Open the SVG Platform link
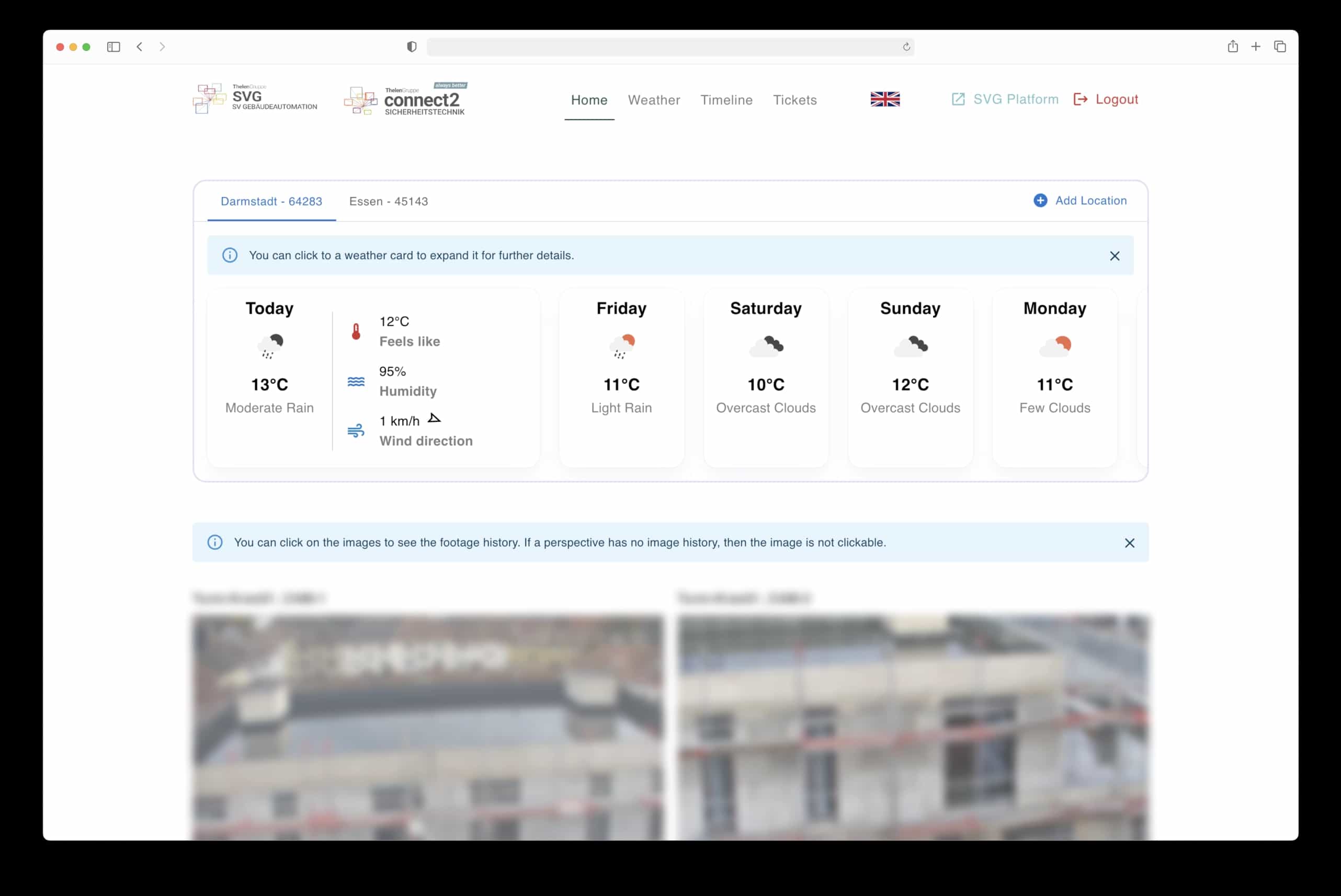This screenshot has width=1341, height=896. click(x=1005, y=99)
